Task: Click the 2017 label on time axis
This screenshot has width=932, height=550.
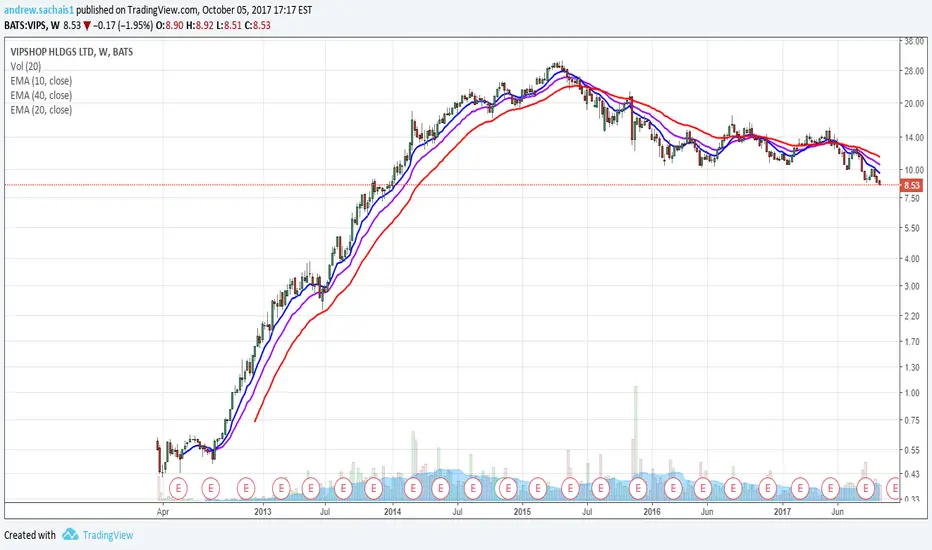Action: [782, 511]
